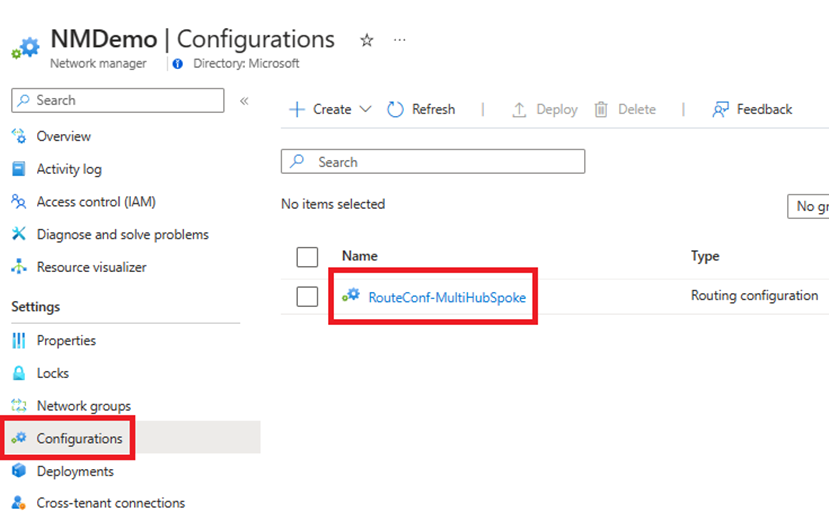Viewport: 829px width, 520px height.
Task: Click the Directory info icon
Action: 178,63
